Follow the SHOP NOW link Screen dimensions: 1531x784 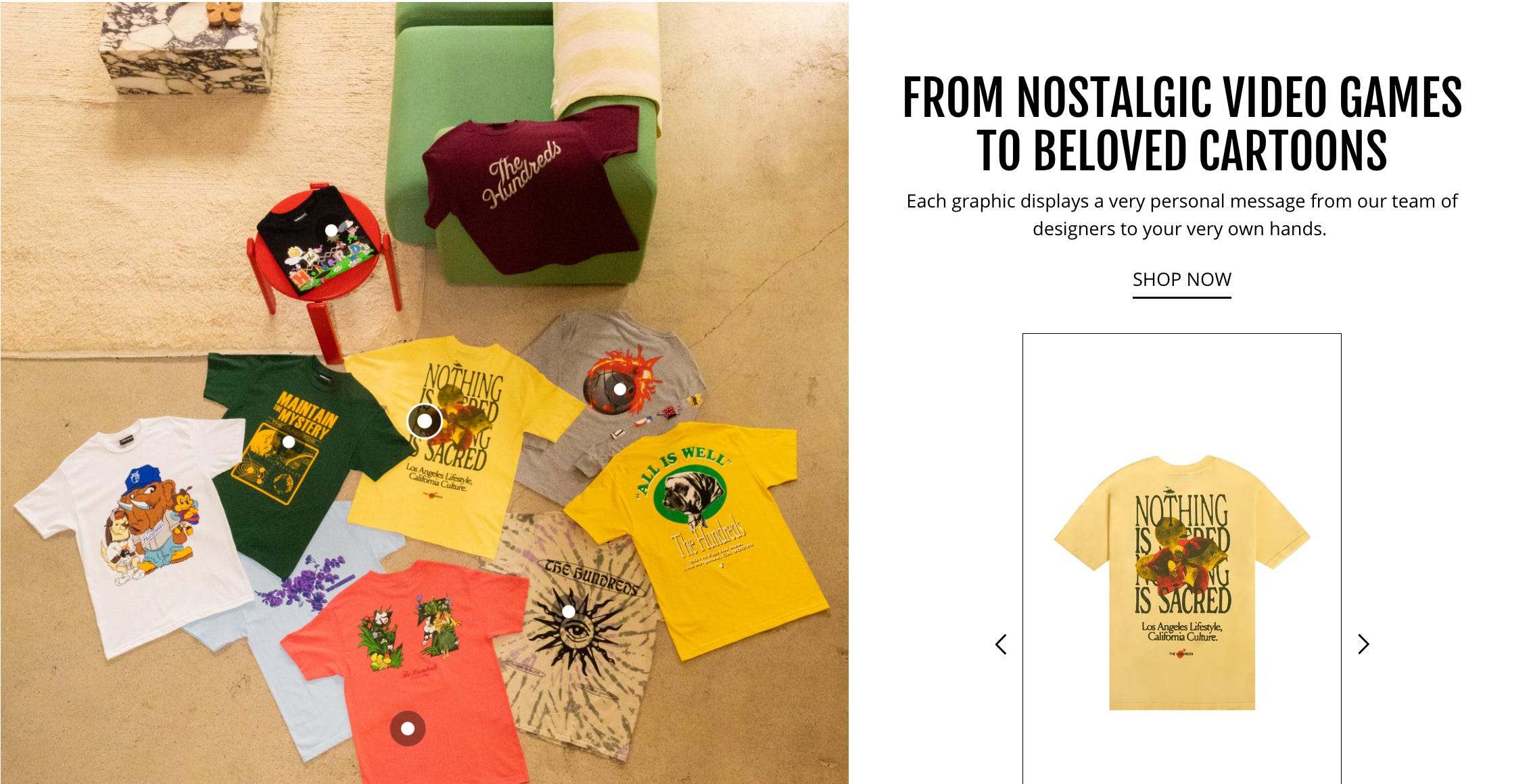tap(1182, 280)
